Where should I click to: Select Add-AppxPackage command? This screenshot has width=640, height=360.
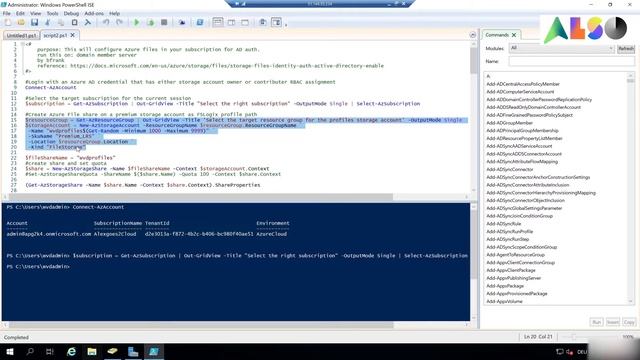[505, 286]
